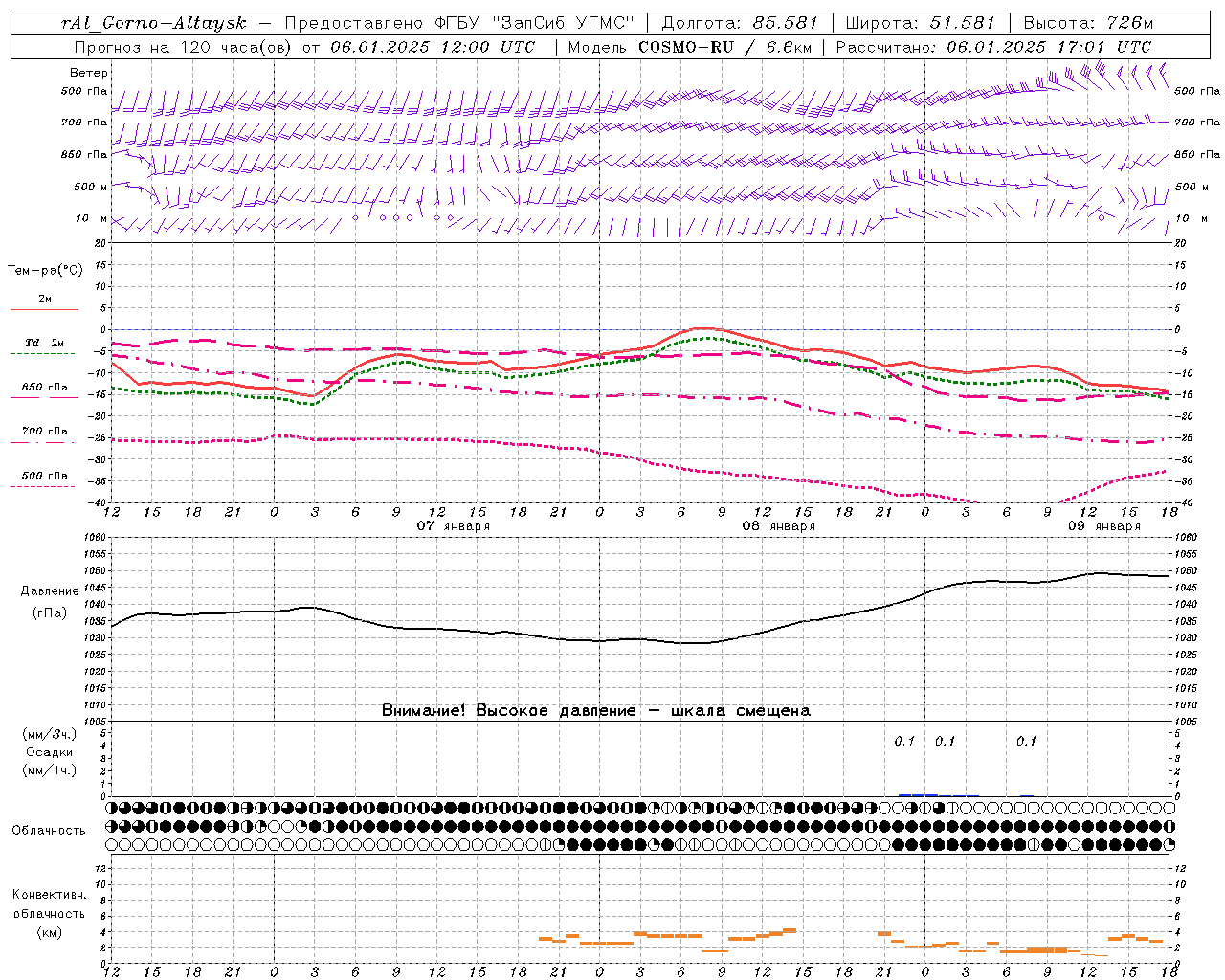This screenshot has width=1225, height=980.
Task: Click the Ветер panel label
Action: coord(89,73)
